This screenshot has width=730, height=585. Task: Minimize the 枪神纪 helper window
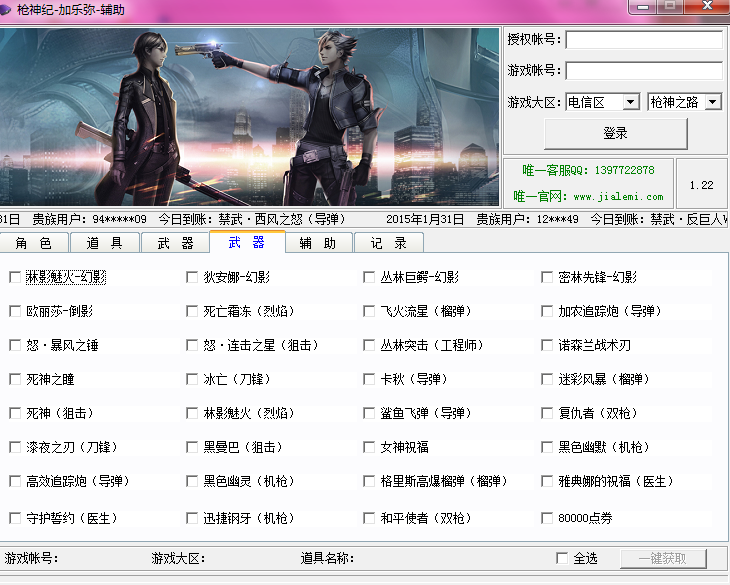642,7
